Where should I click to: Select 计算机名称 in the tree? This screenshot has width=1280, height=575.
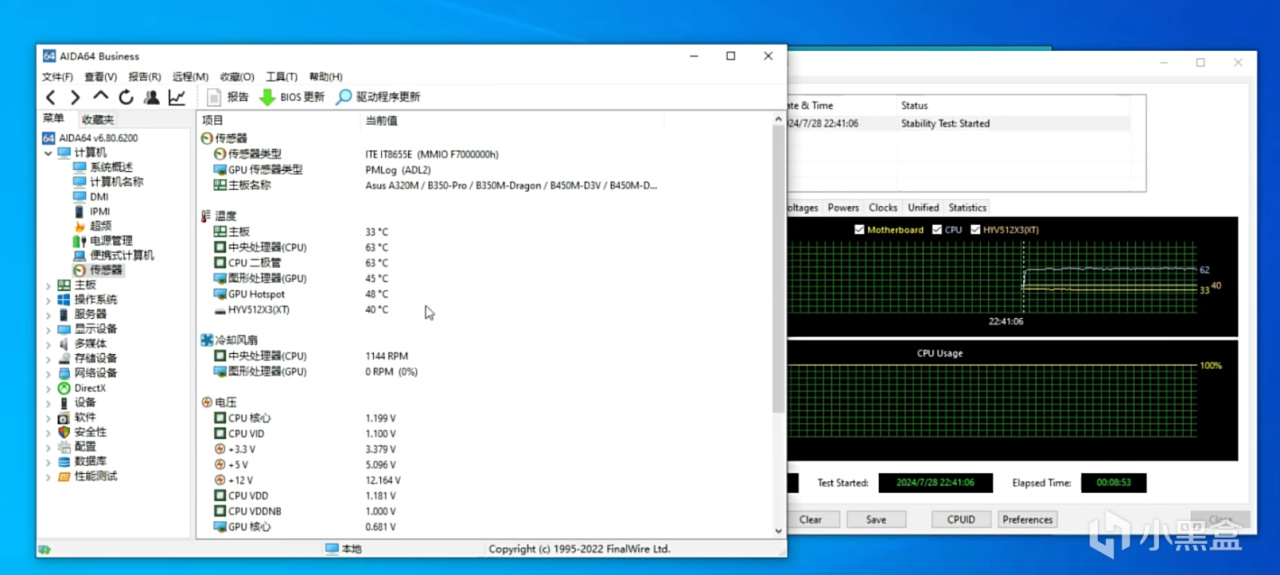pos(116,182)
